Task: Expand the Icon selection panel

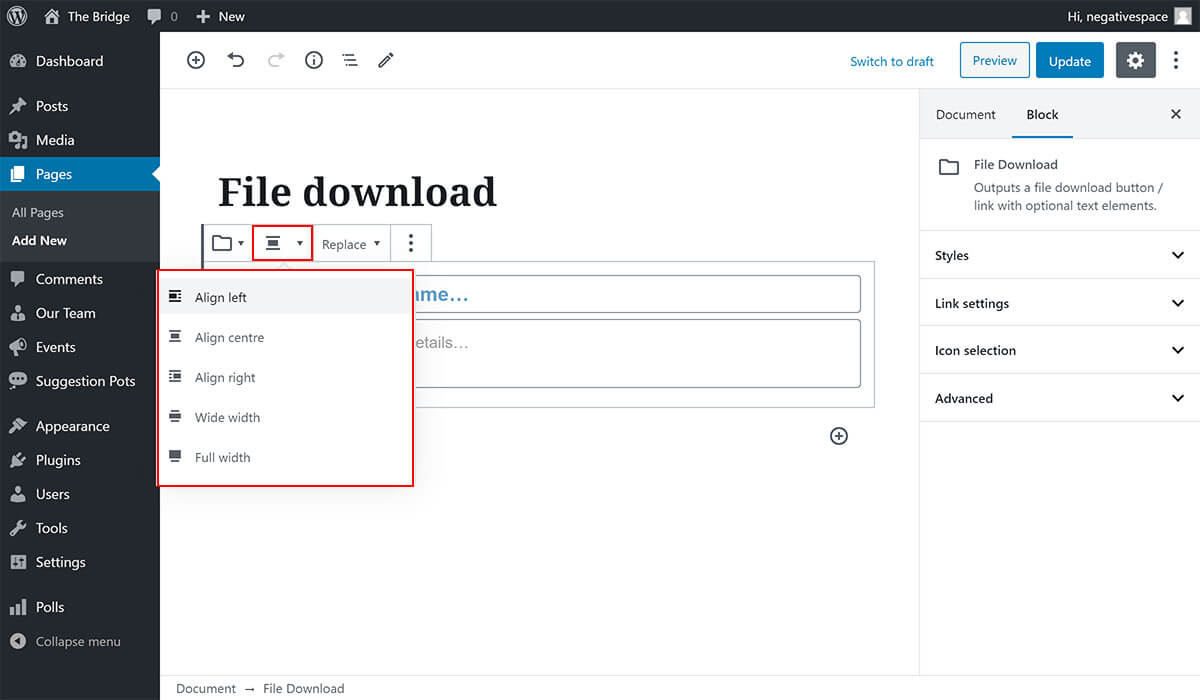Action: [x=1059, y=350]
